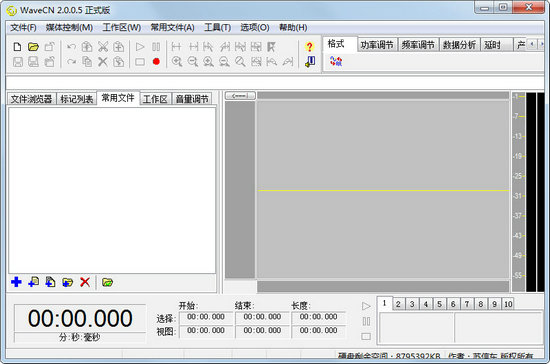
Task: Click the large 00:00.000 time display
Action: pos(80,318)
